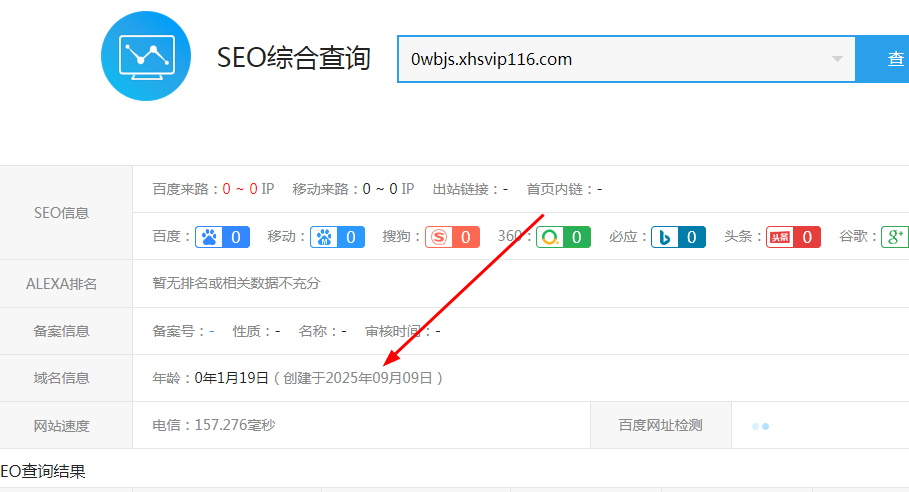Click the Baidu paw index badge
The image size is (909, 492).
[222, 237]
